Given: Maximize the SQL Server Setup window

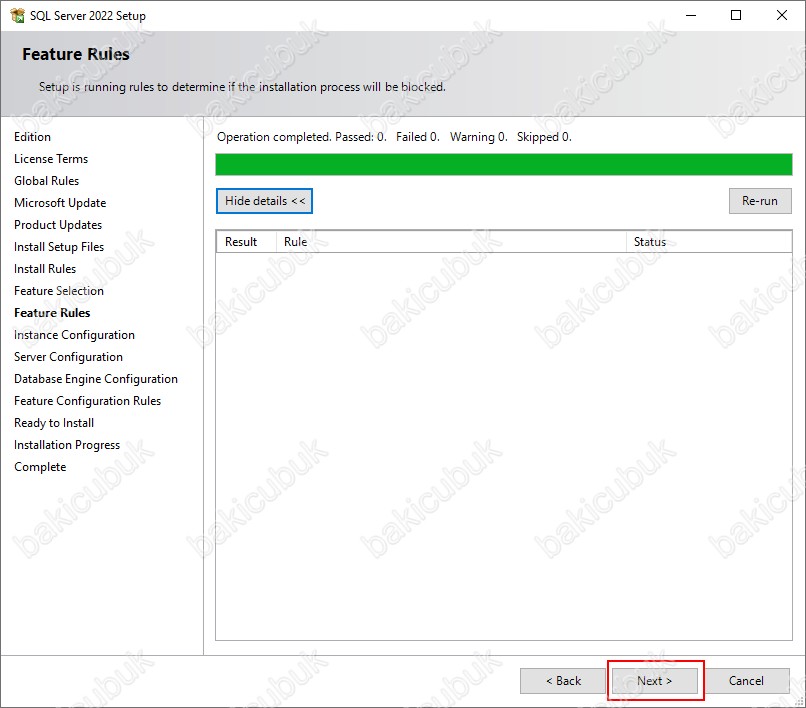Looking at the screenshot, I should [736, 16].
